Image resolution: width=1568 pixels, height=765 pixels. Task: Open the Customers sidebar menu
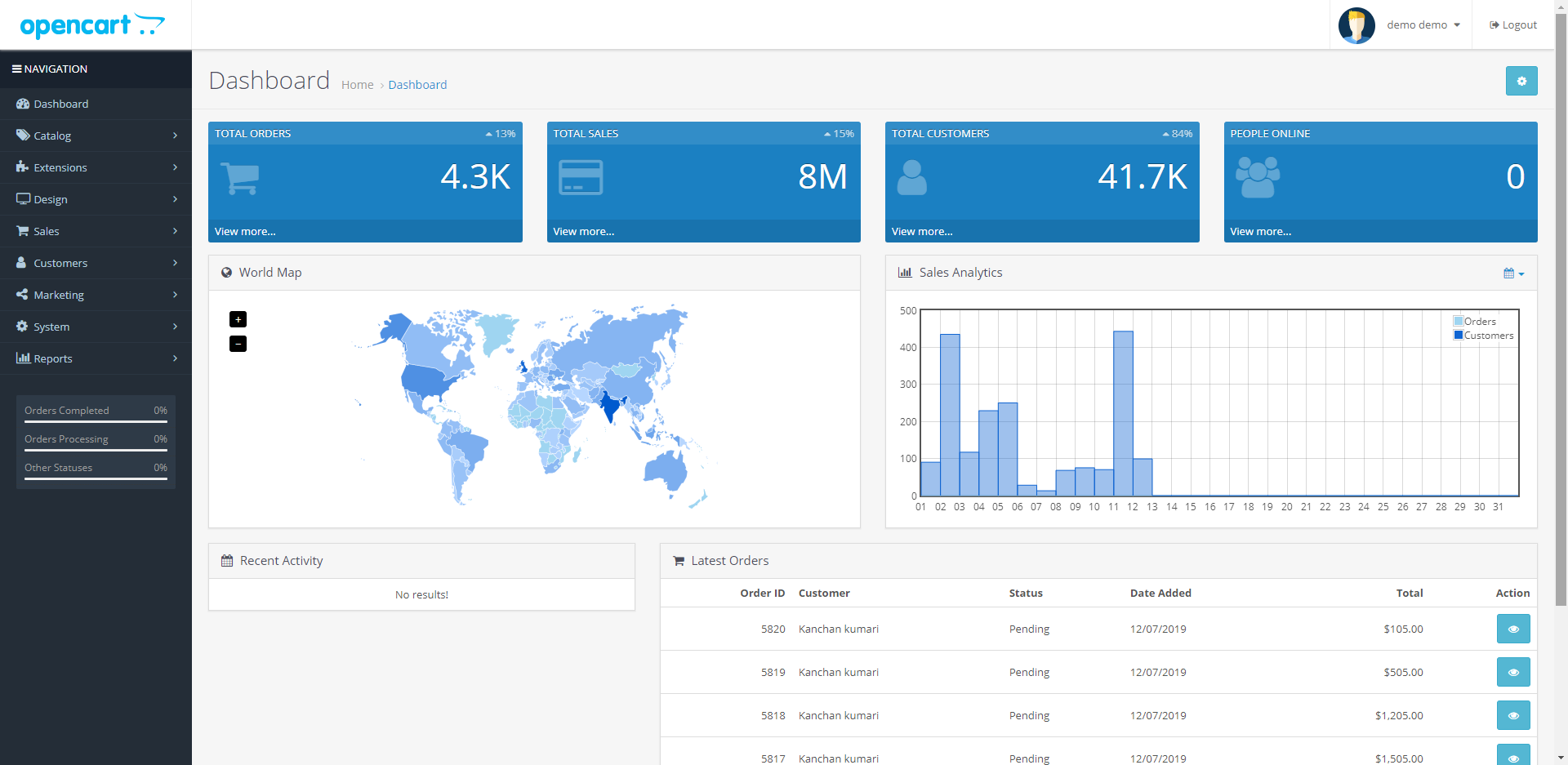[96, 263]
